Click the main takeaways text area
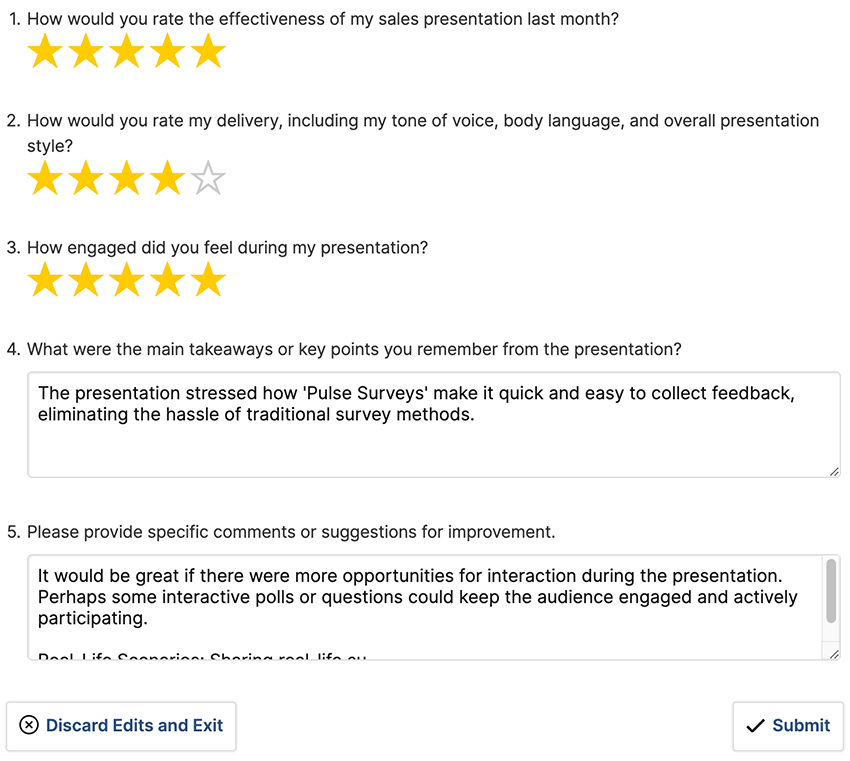 (x=434, y=424)
